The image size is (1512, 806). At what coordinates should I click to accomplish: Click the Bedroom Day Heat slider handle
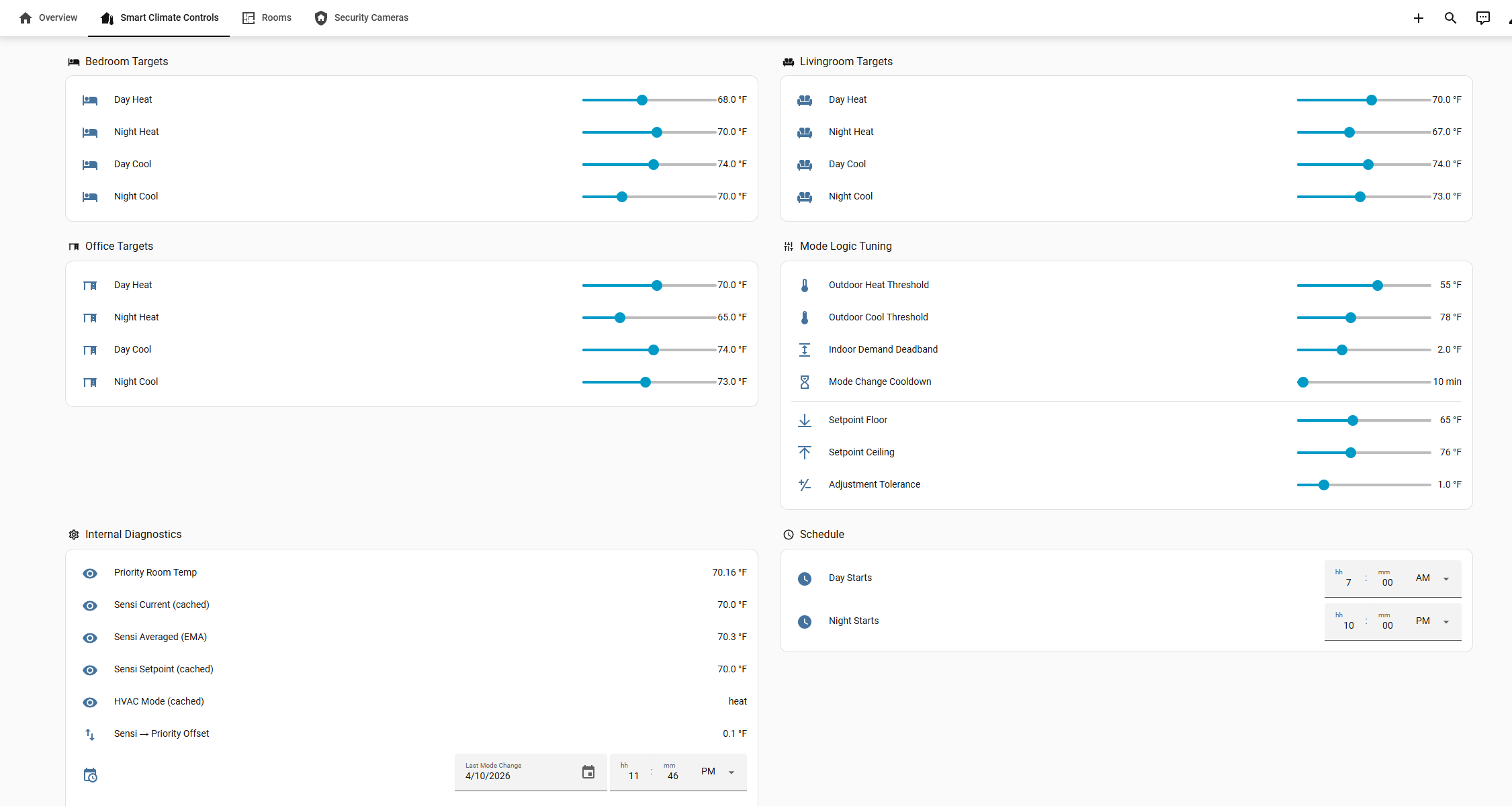click(641, 100)
